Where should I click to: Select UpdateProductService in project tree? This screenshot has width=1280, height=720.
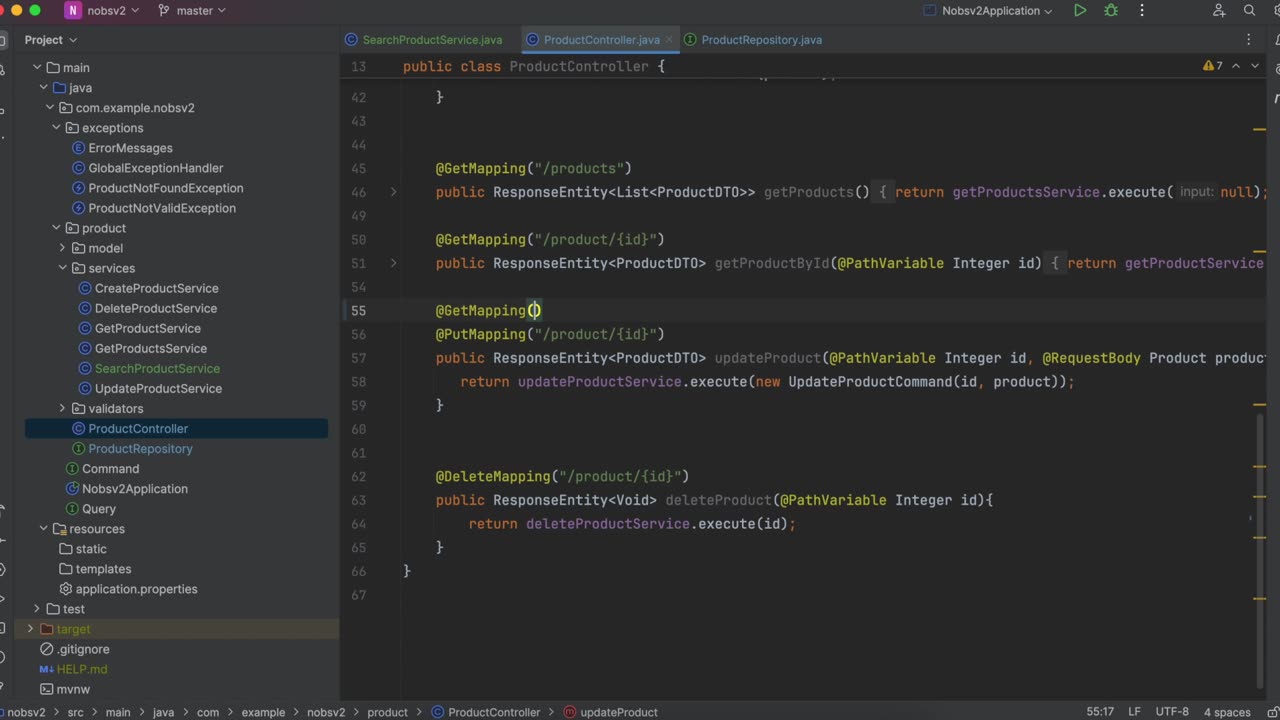pos(158,388)
